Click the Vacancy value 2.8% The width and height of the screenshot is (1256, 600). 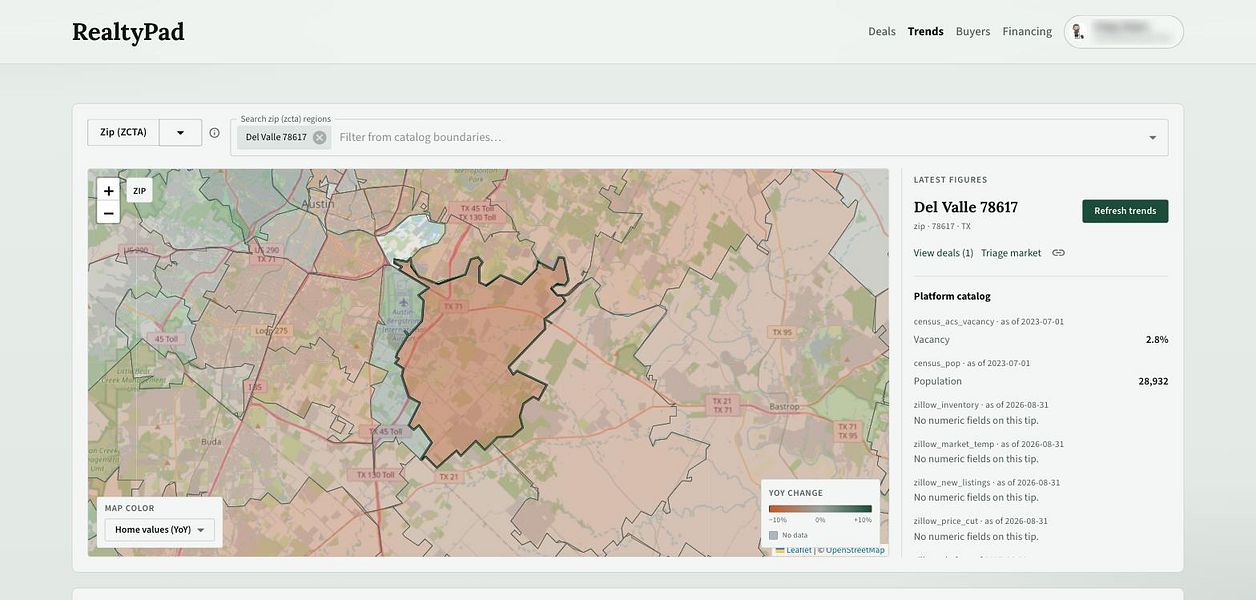1157,340
